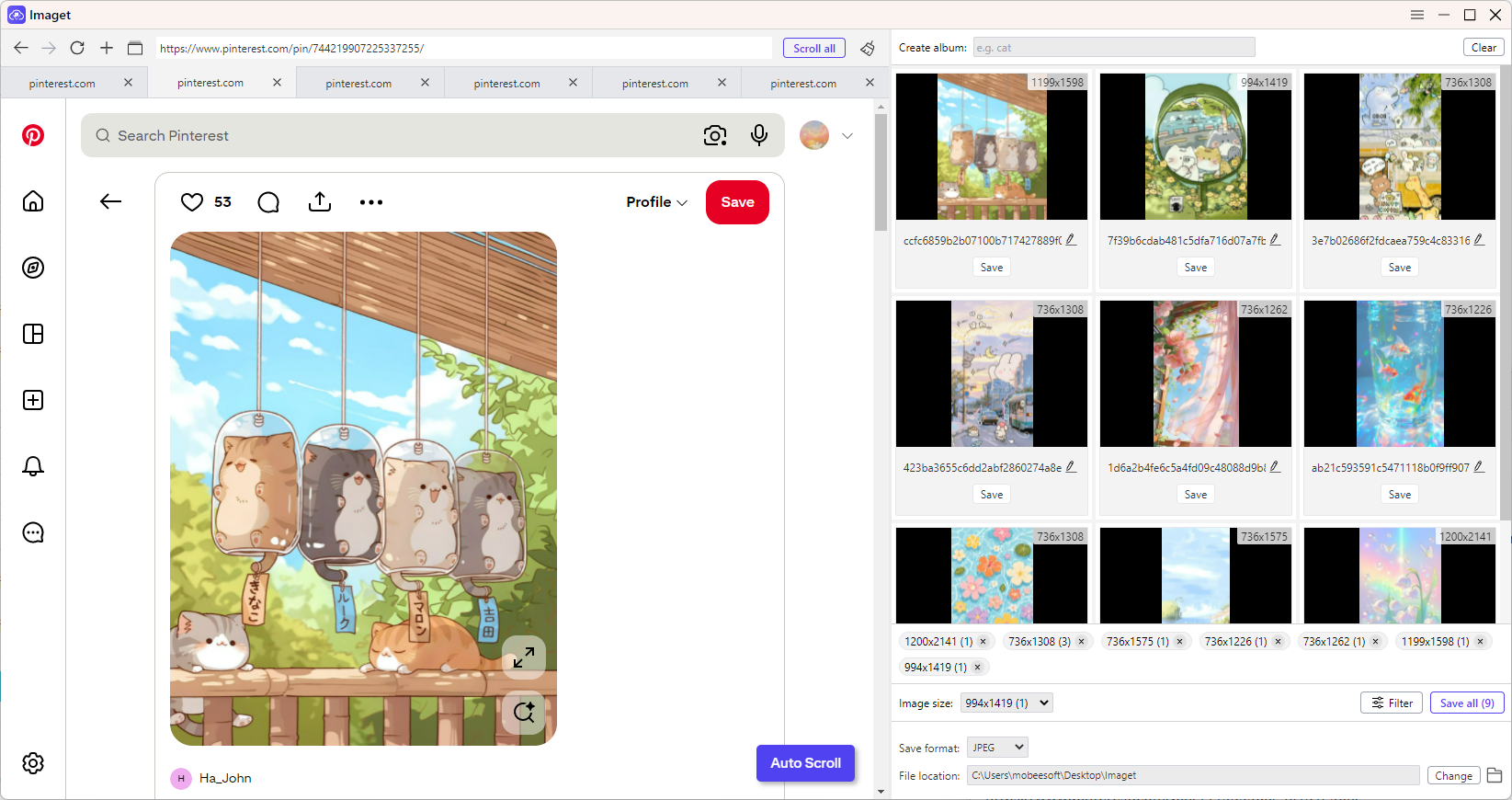Remove the 736x1308 (3) size filter

pyautogui.click(x=1082, y=642)
